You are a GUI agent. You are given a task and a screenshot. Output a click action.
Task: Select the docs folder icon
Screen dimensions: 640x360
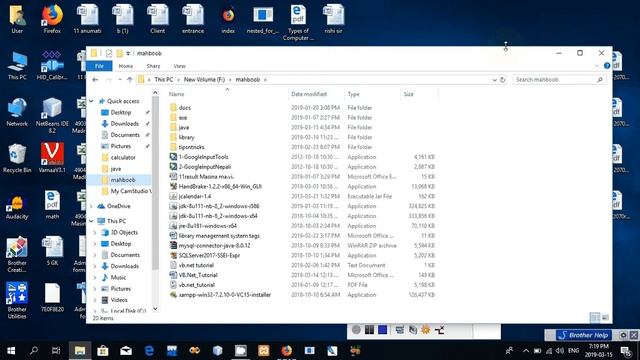click(x=173, y=108)
